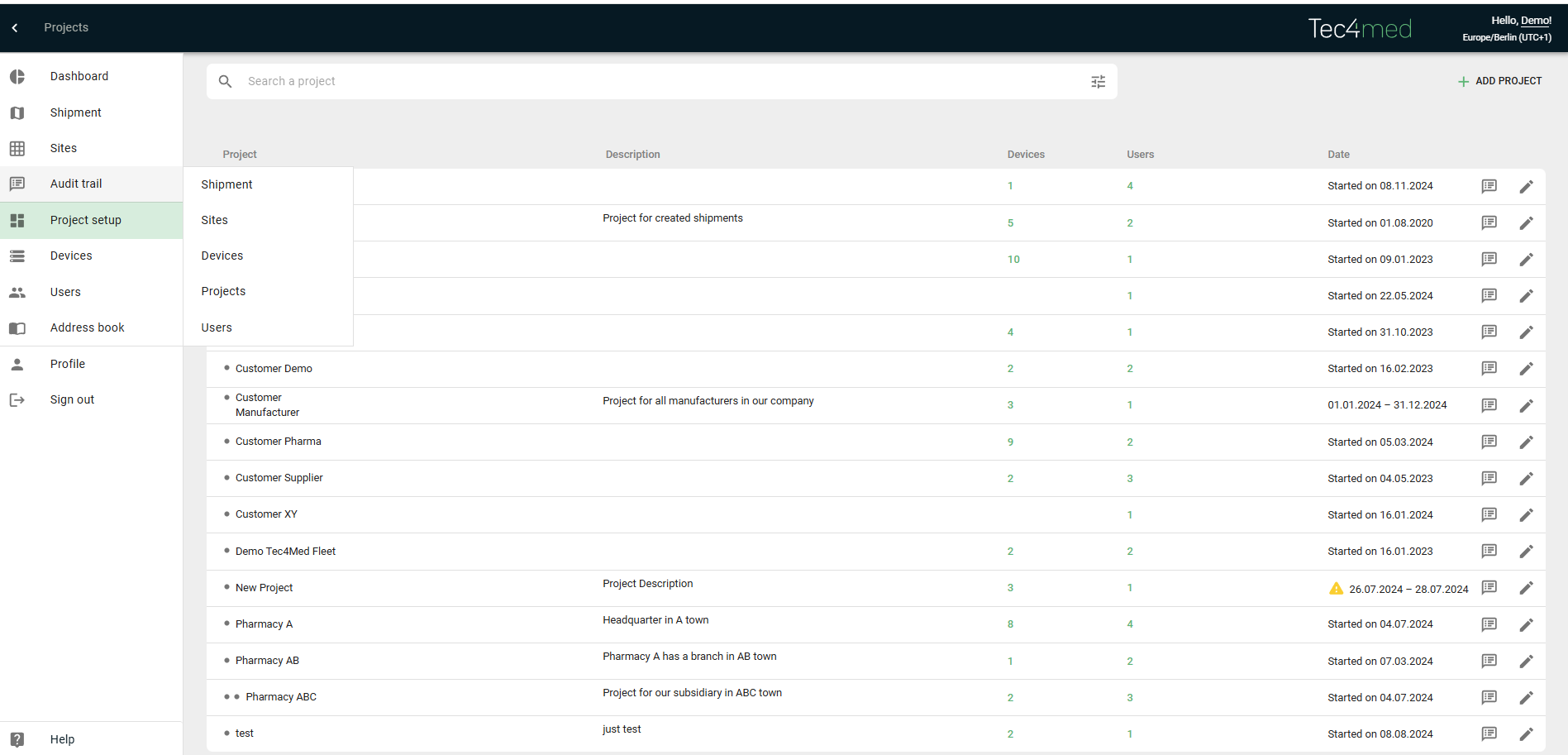Click the warning triangle on New Project
Viewport: 1568px width, 755px height.
(x=1336, y=589)
